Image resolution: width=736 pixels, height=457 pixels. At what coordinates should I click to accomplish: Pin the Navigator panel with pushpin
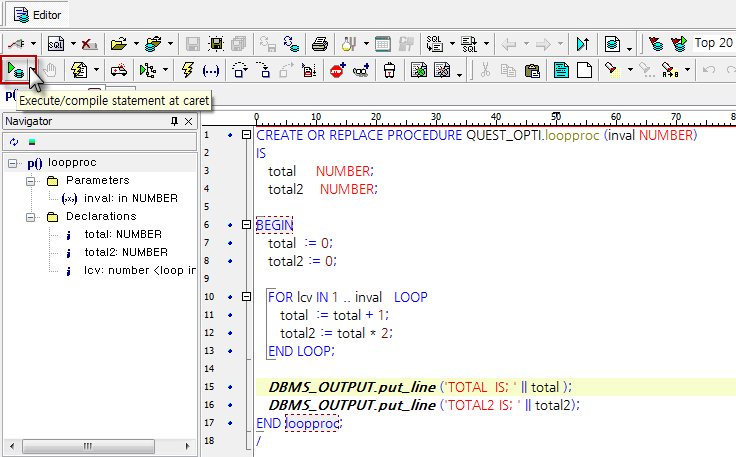coord(174,121)
